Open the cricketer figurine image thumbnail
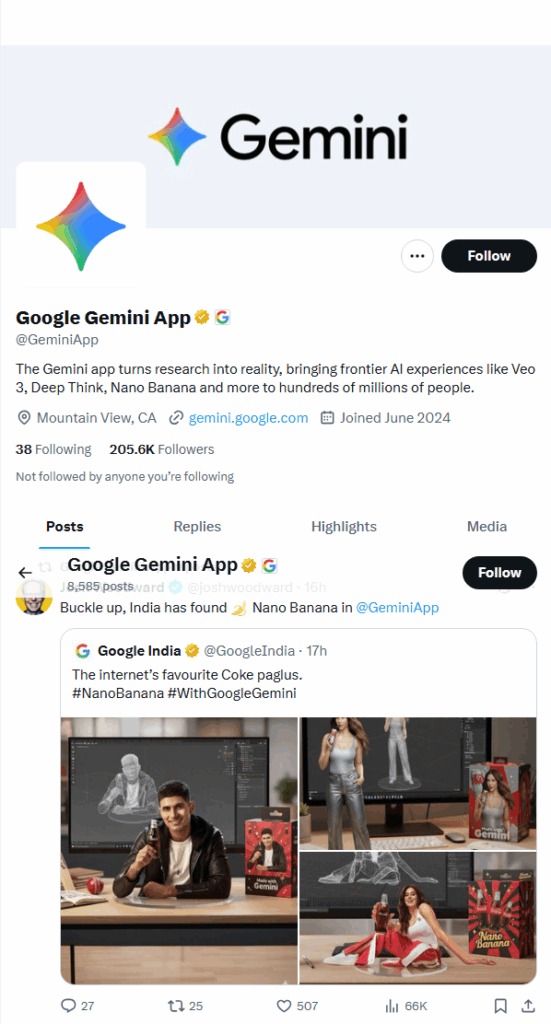The height and width of the screenshot is (1024, 551). (179, 850)
